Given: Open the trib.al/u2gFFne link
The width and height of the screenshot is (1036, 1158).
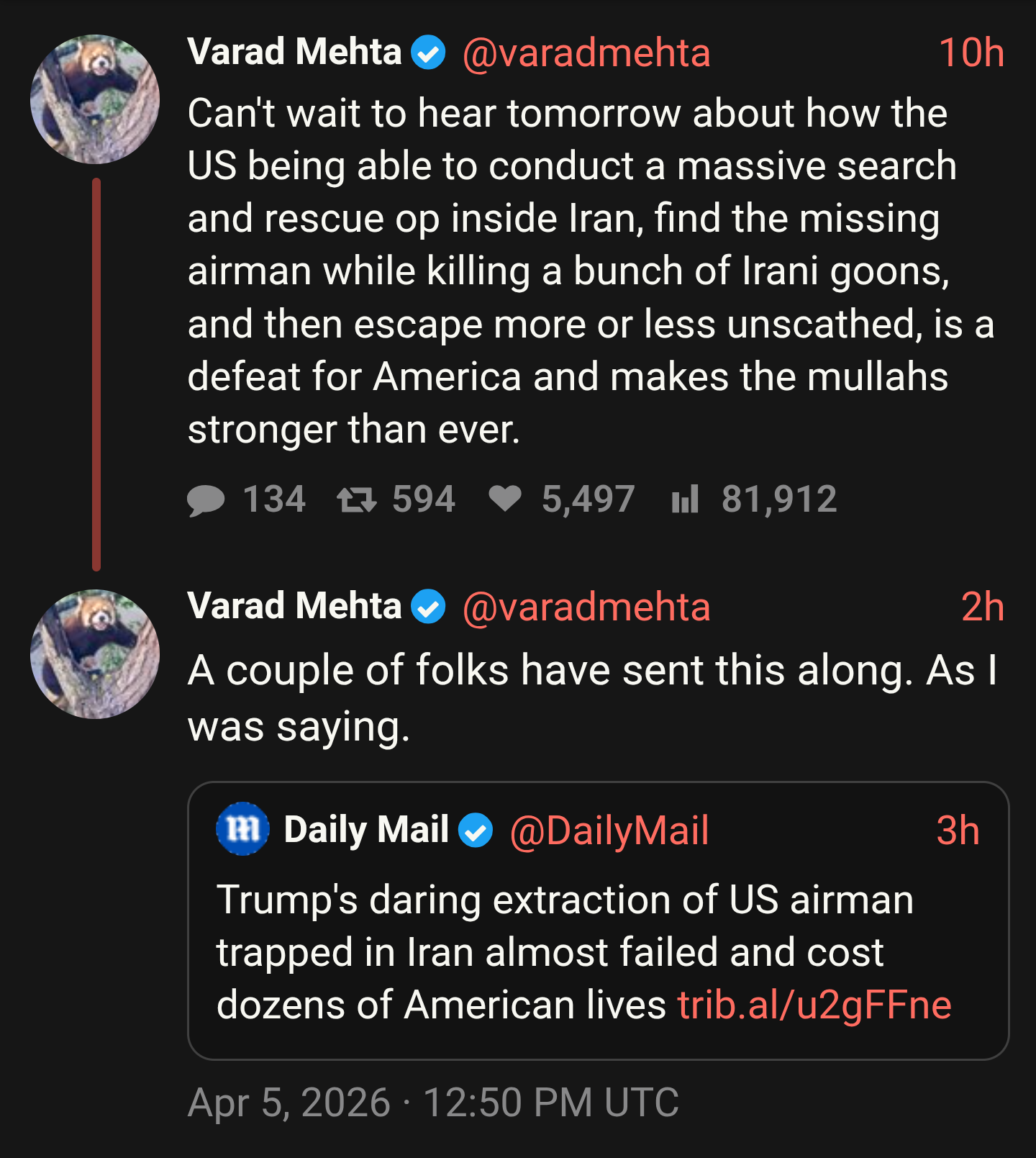Looking at the screenshot, I should tap(814, 1005).
